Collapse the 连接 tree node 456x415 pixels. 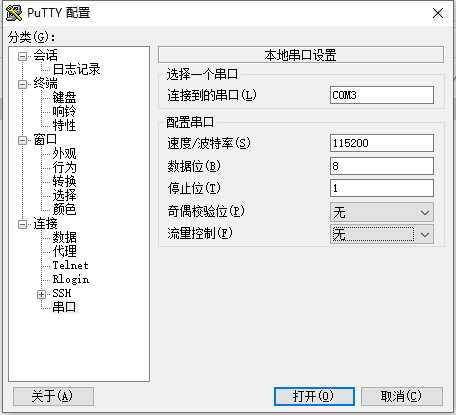22,224
